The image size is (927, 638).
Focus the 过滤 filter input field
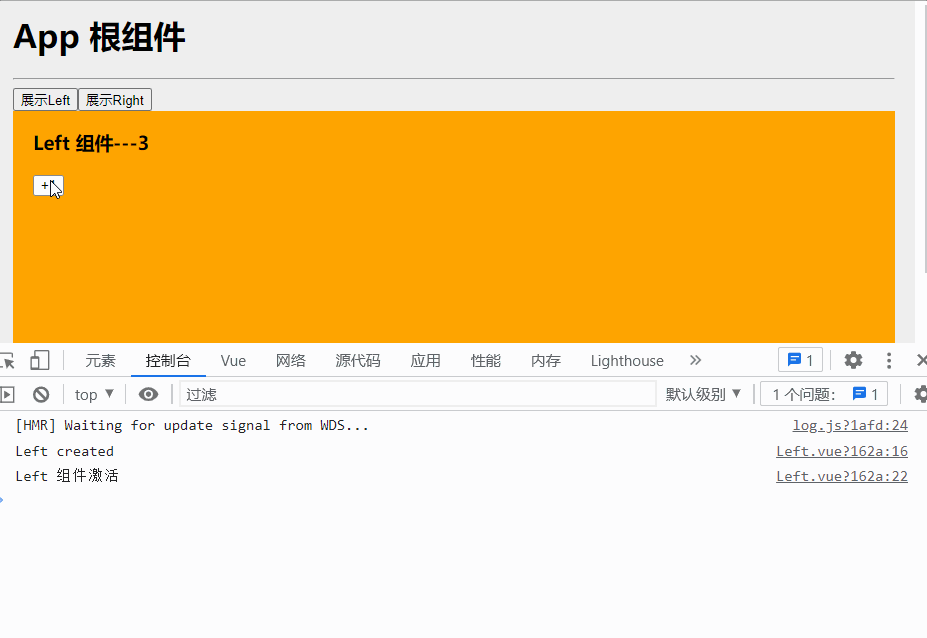pyautogui.click(x=417, y=394)
